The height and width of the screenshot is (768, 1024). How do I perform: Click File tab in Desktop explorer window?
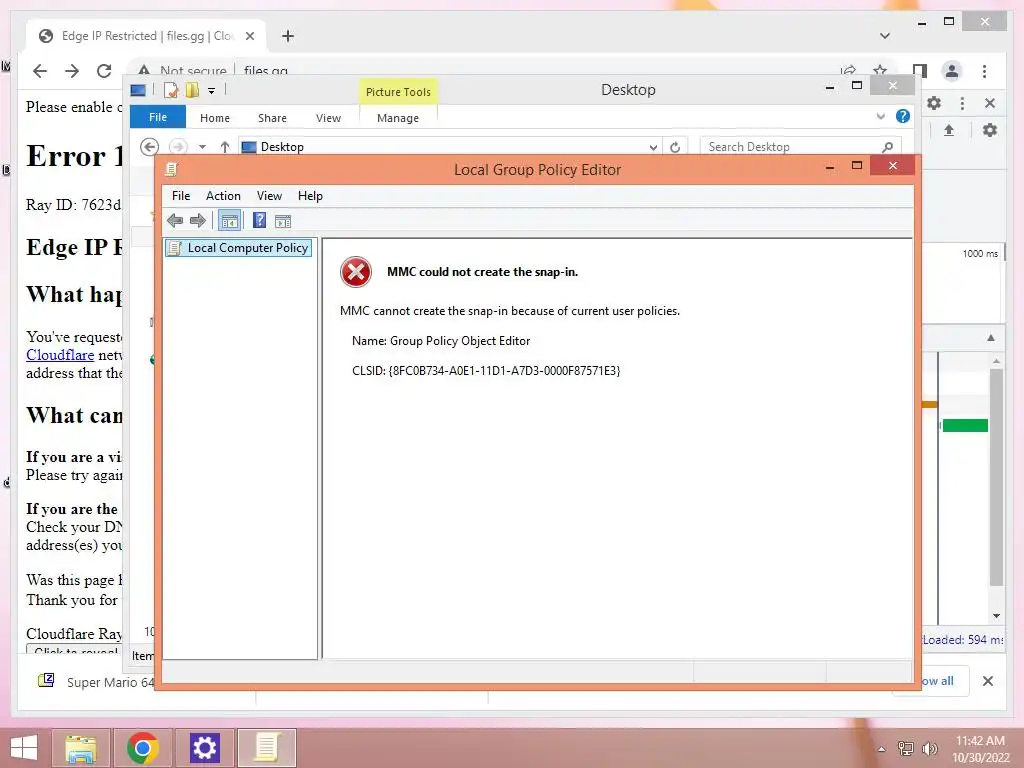coord(158,117)
